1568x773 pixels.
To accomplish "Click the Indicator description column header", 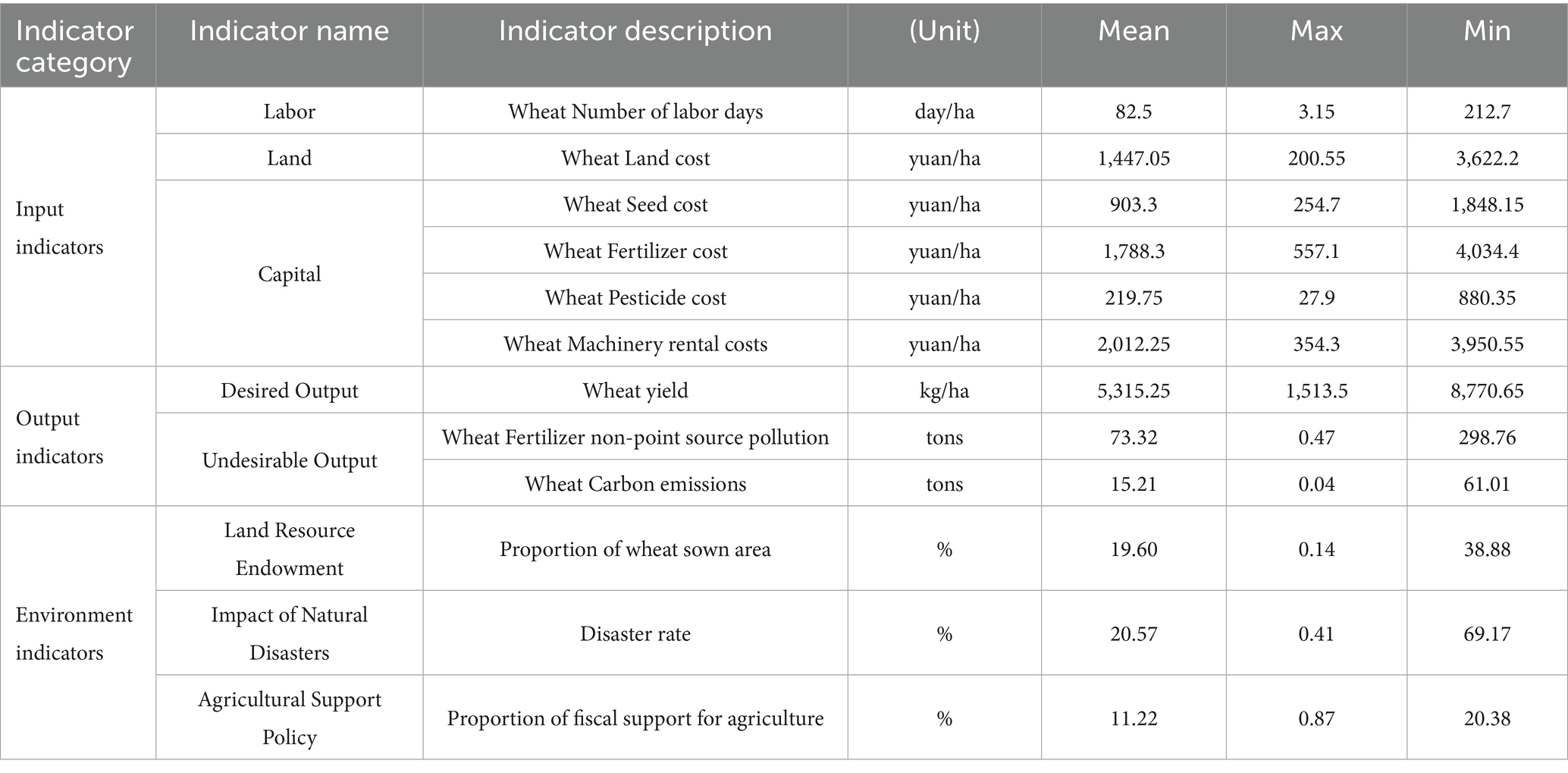I will (635, 46).
